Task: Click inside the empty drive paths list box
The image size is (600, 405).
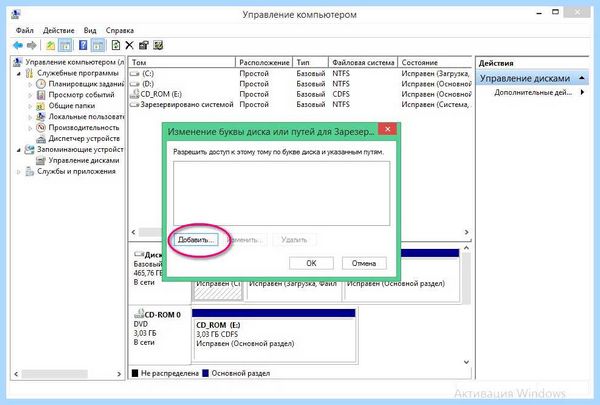Action: coord(282,193)
